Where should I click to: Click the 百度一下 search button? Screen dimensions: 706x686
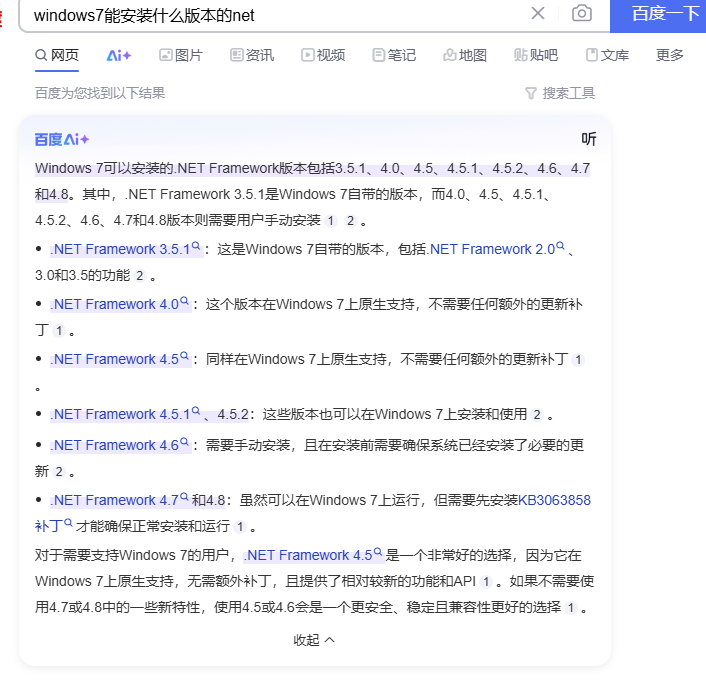(x=658, y=16)
